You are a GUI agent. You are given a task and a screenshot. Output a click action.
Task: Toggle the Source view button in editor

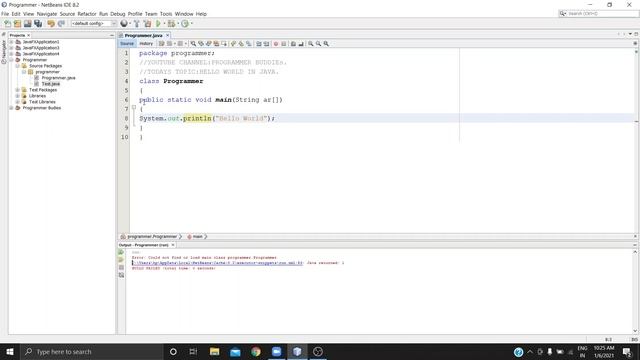[127, 44]
